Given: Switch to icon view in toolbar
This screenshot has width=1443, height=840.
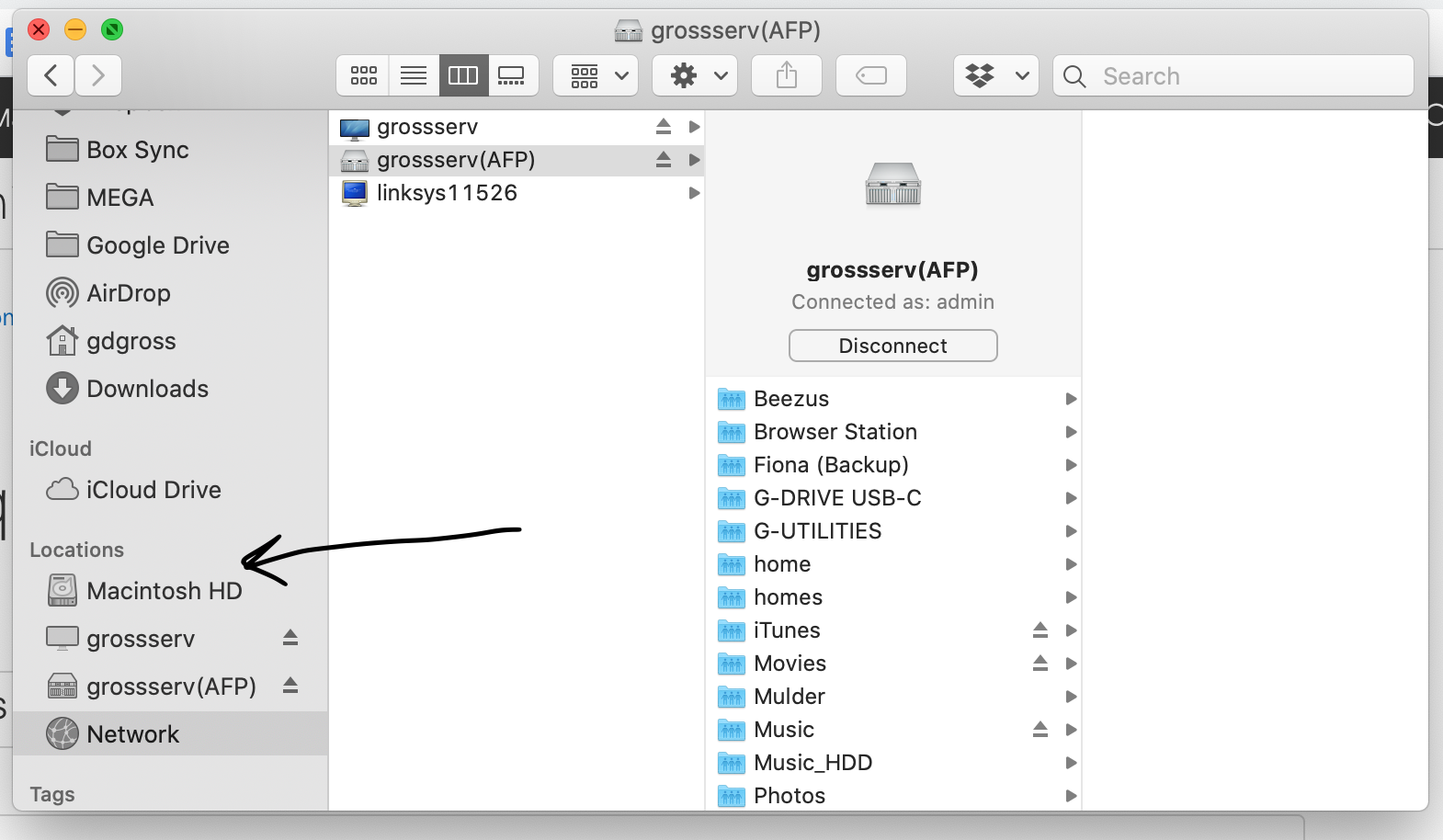Looking at the screenshot, I should click(363, 75).
